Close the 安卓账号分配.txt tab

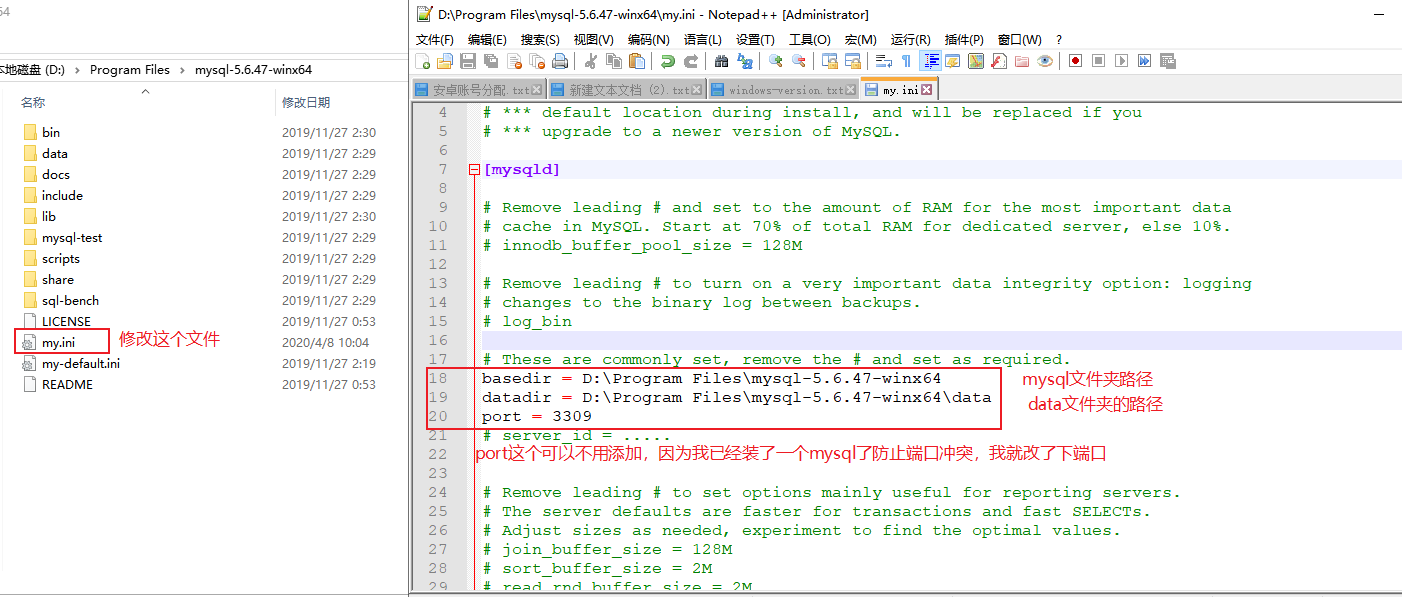pyautogui.click(x=537, y=90)
